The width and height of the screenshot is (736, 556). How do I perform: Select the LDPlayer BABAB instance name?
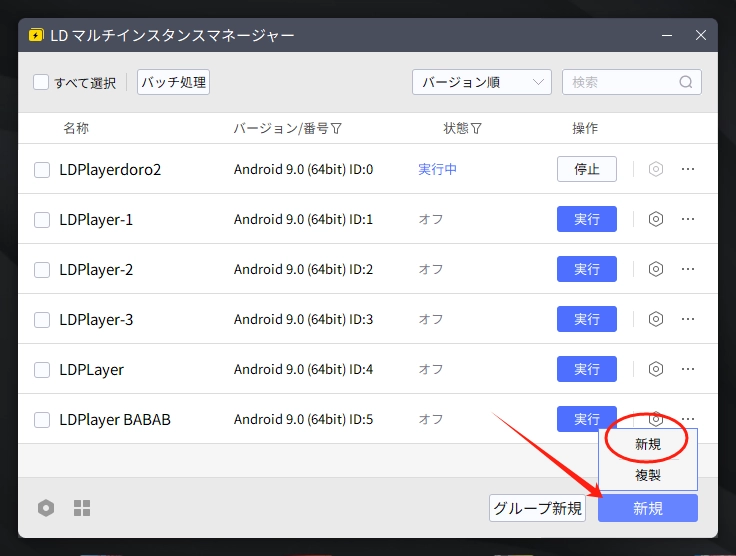point(115,419)
